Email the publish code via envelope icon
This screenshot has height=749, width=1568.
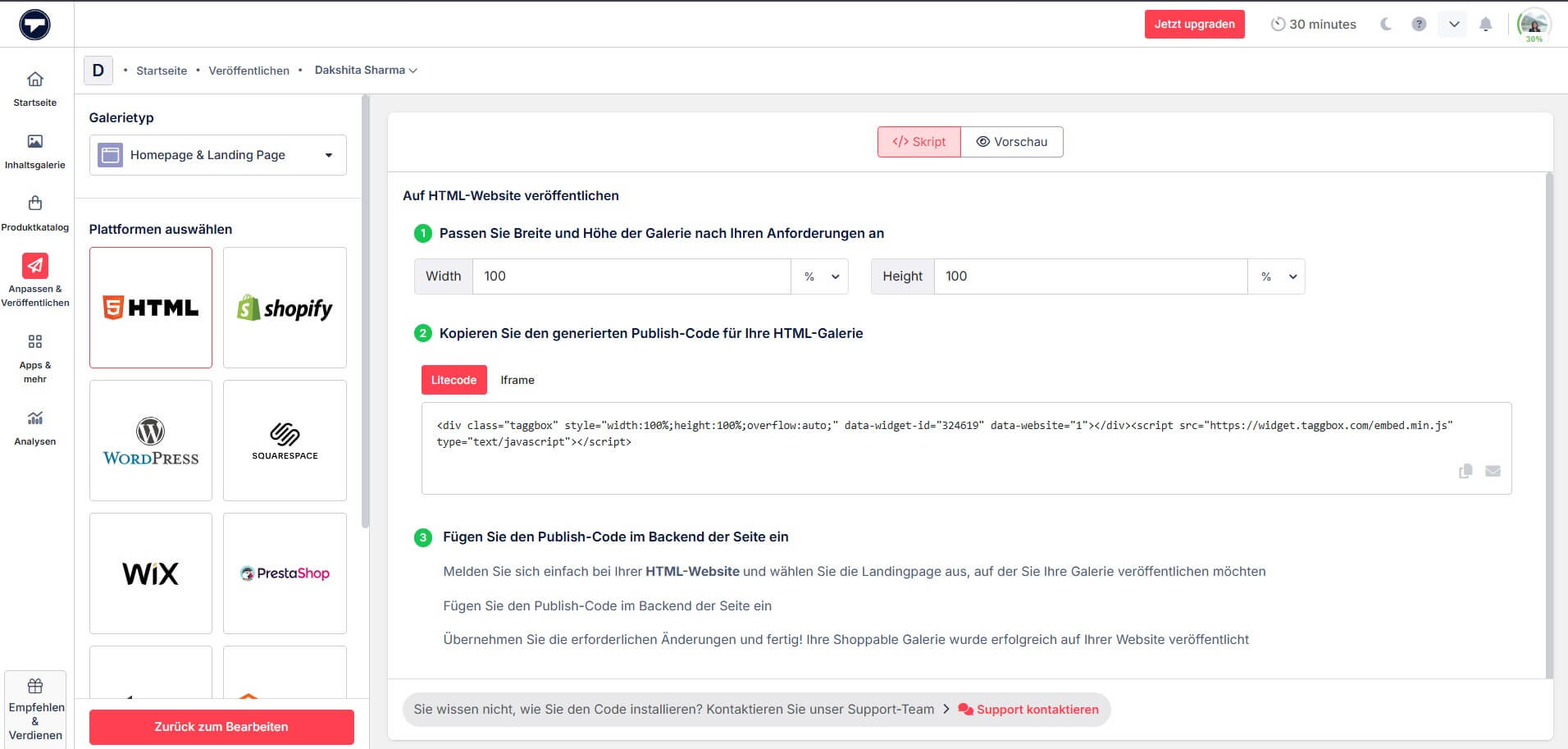(1493, 471)
